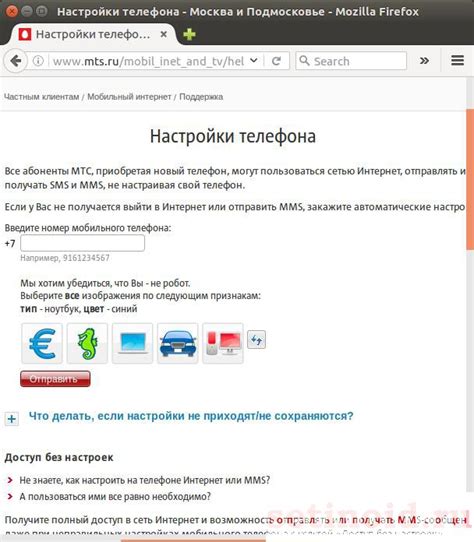Image resolution: width=474 pixels, height=542 pixels.
Task: Click the search magnifier icon
Action: click(x=304, y=60)
